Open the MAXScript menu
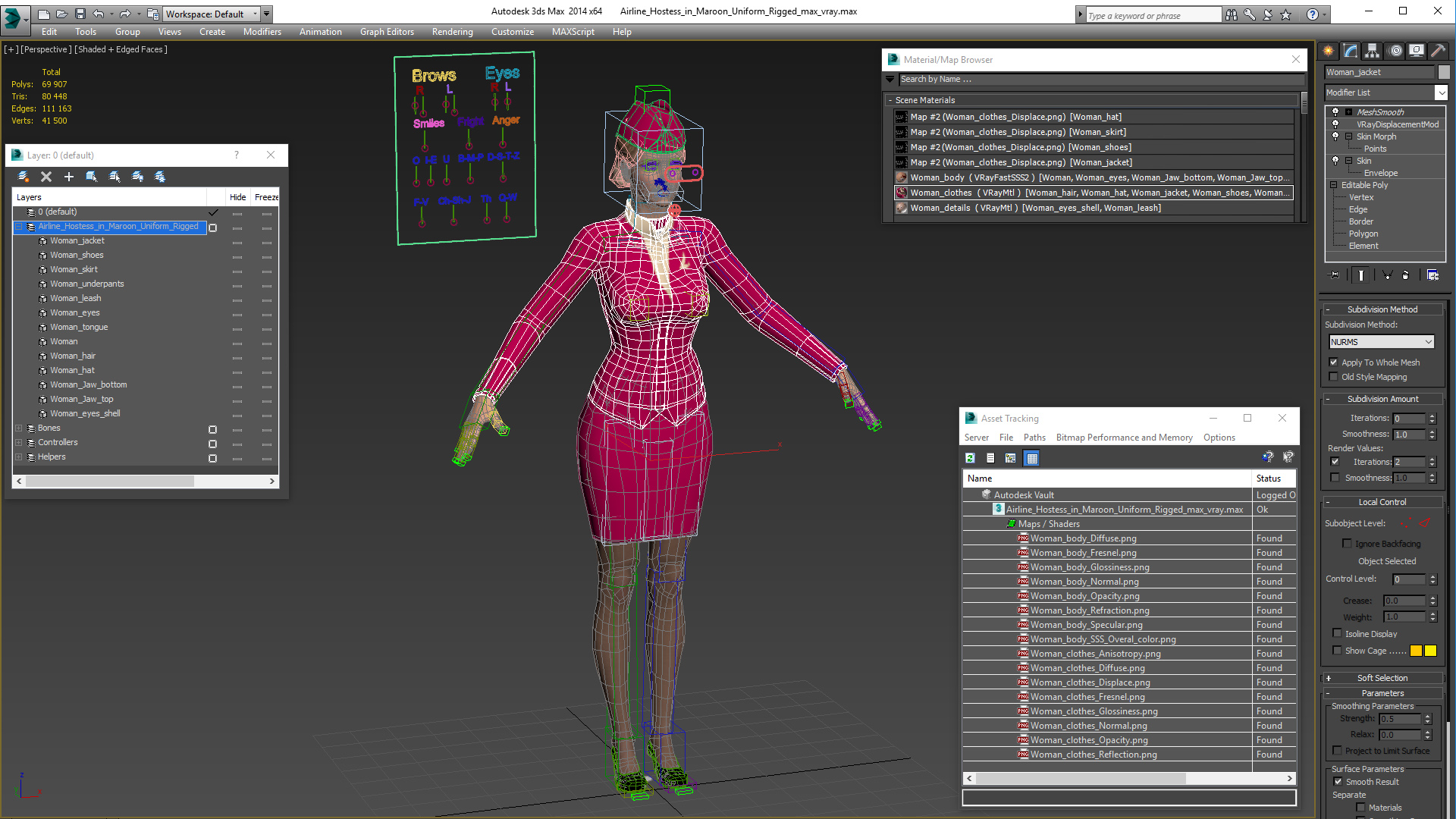Viewport: 1456px width, 819px height. pyautogui.click(x=573, y=32)
